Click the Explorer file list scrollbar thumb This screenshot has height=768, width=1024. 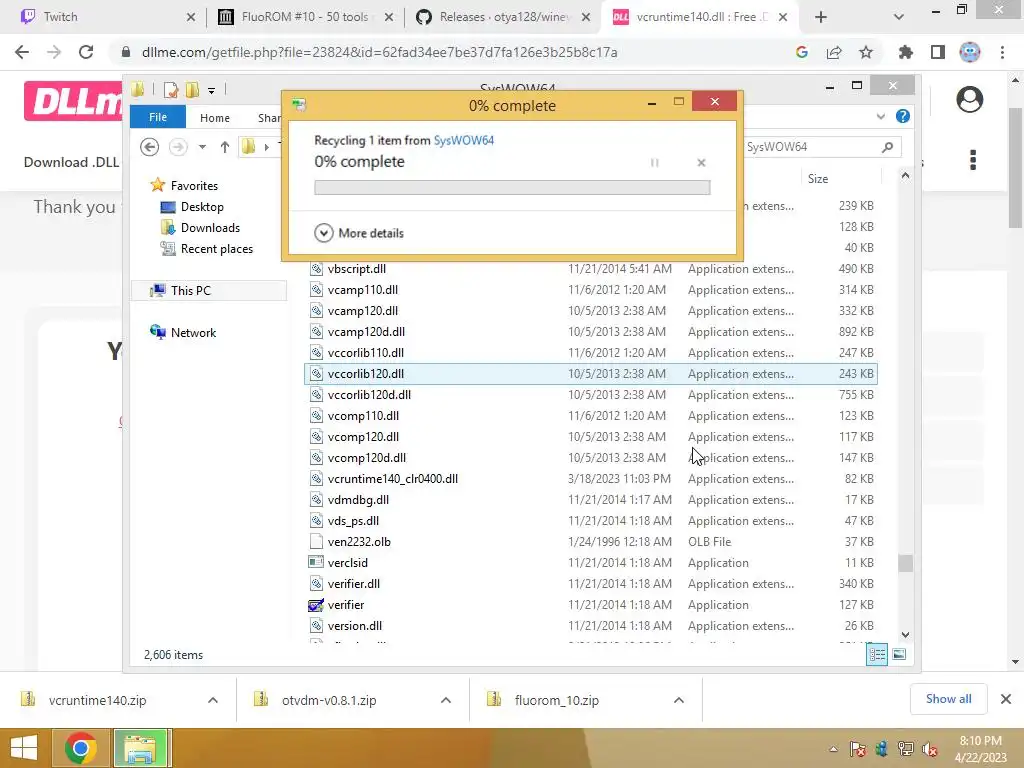[x=905, y=563]
